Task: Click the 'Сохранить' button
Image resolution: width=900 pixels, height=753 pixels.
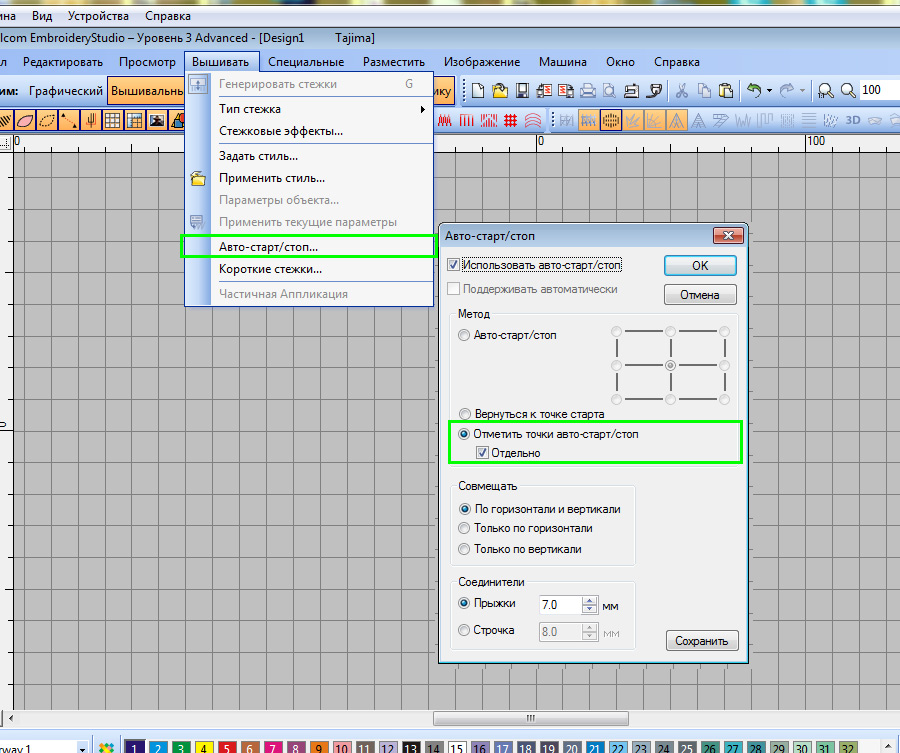Action: pos(702,641)
